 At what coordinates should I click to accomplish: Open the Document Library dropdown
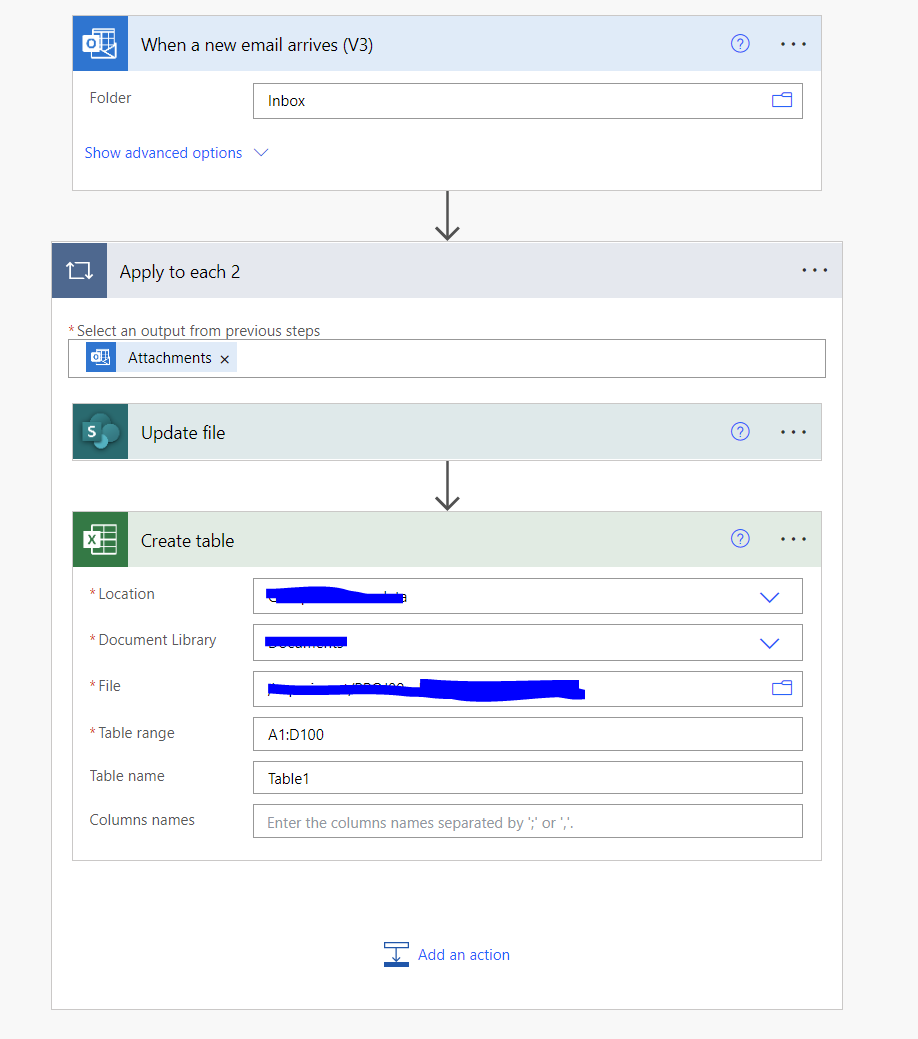tap(769, 642)
